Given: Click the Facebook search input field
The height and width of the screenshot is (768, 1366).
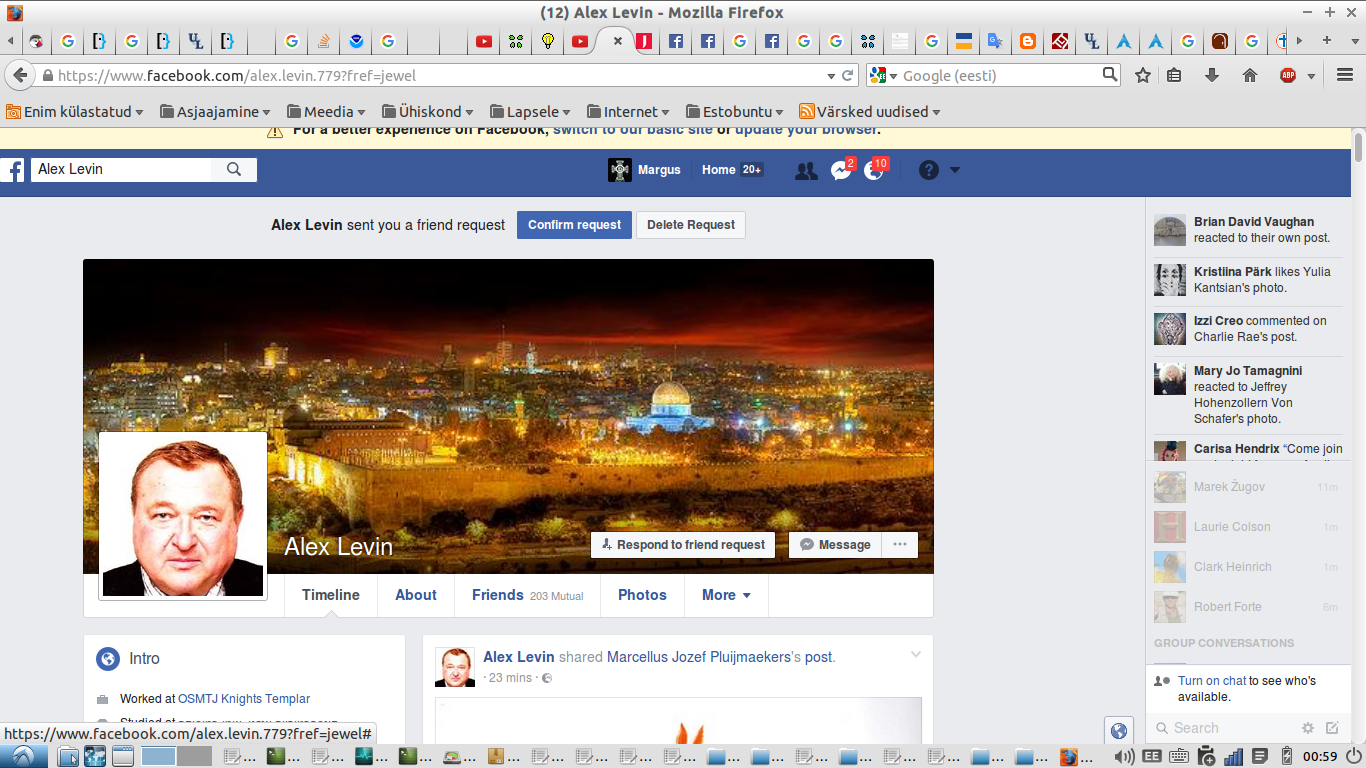Looking at the screenshot, I should (x=121, y=170).
